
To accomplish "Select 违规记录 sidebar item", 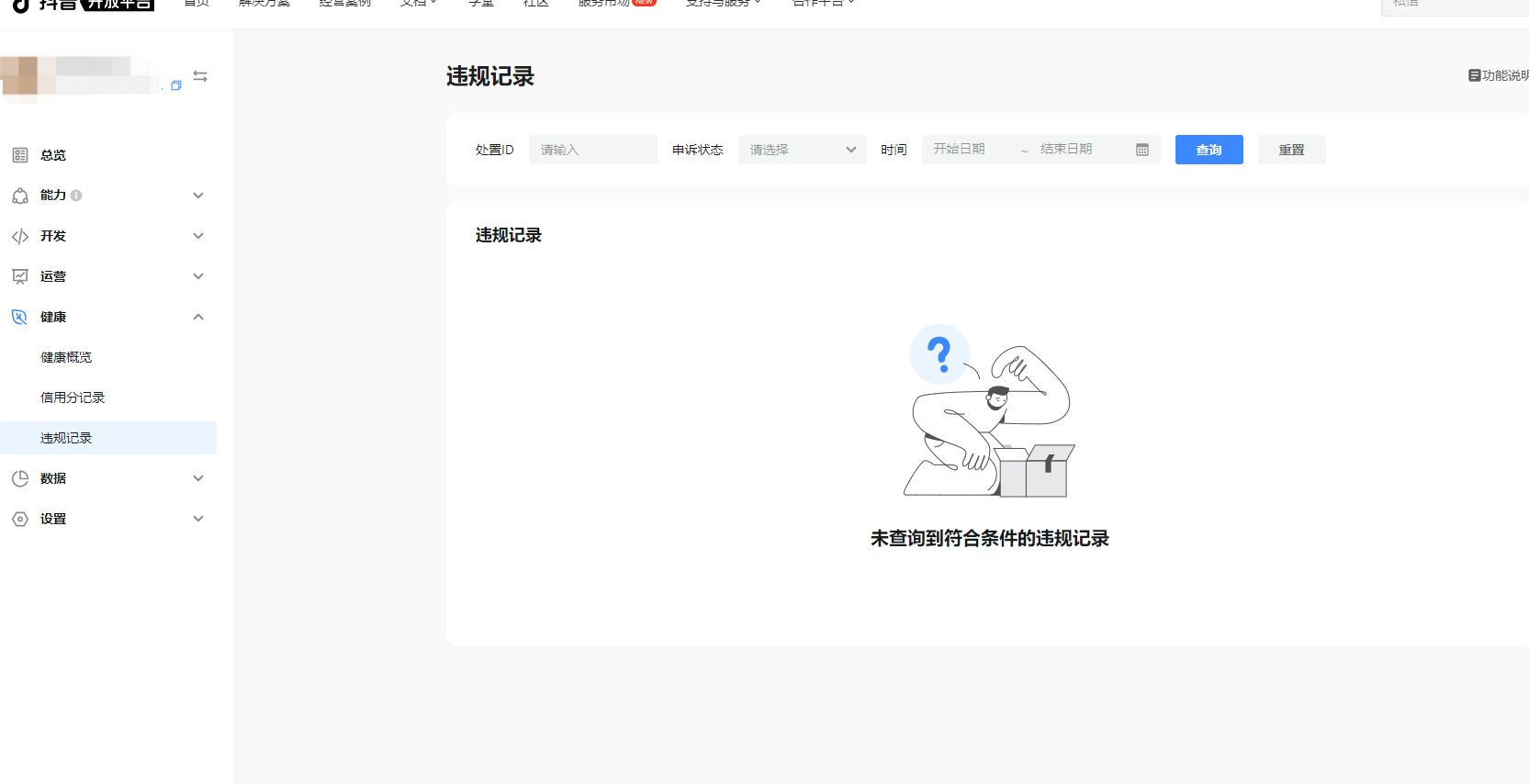I will click(x=66, y=438).
